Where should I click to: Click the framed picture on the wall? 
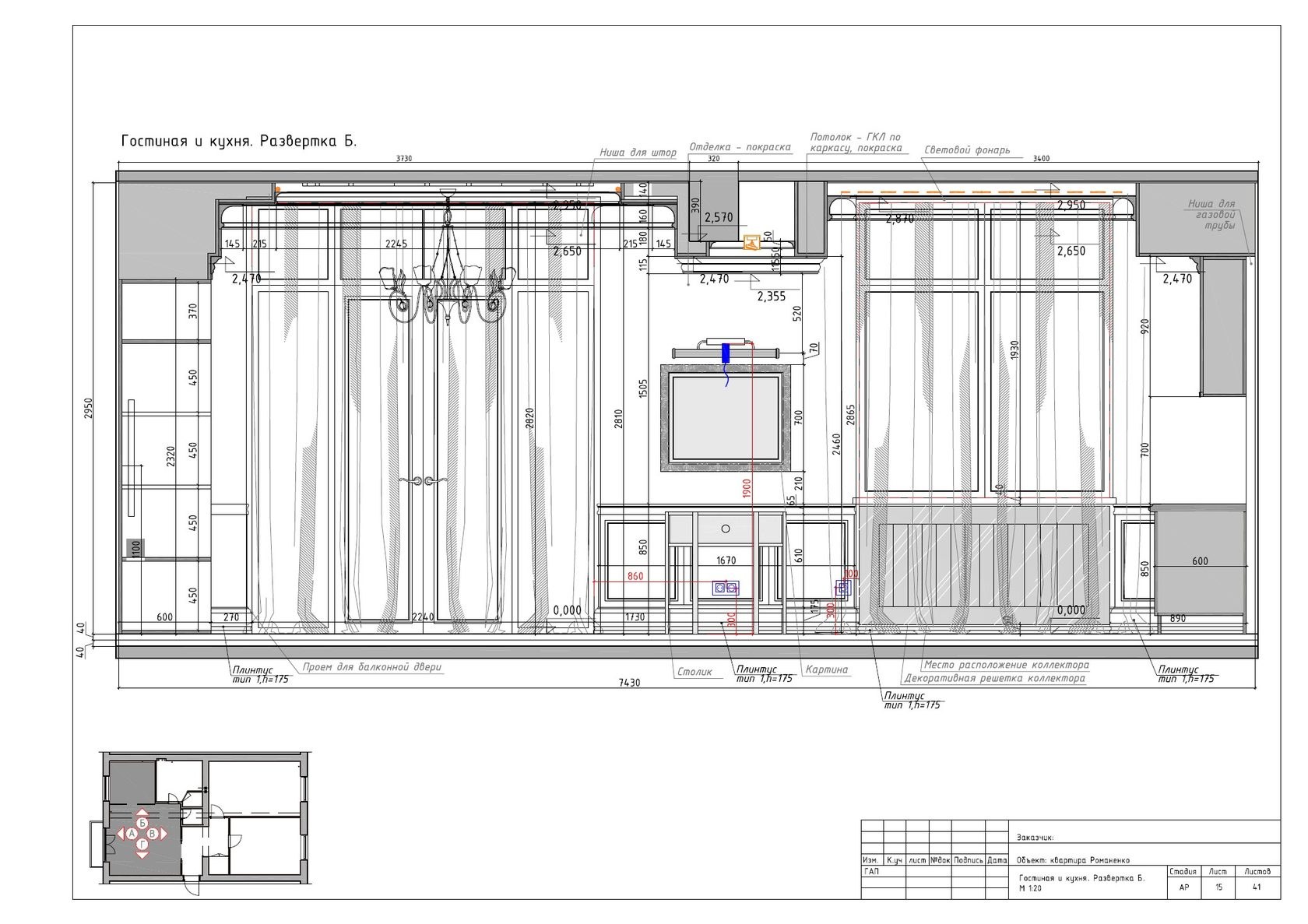pyautogui.click(x=726, y=419)
